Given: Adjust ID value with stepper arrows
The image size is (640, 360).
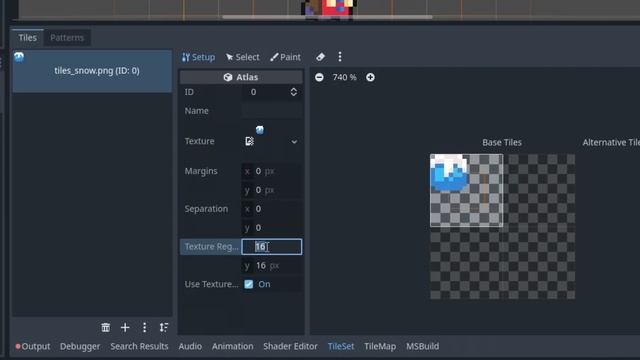Looking at the screenshot, I should [293, 92].
